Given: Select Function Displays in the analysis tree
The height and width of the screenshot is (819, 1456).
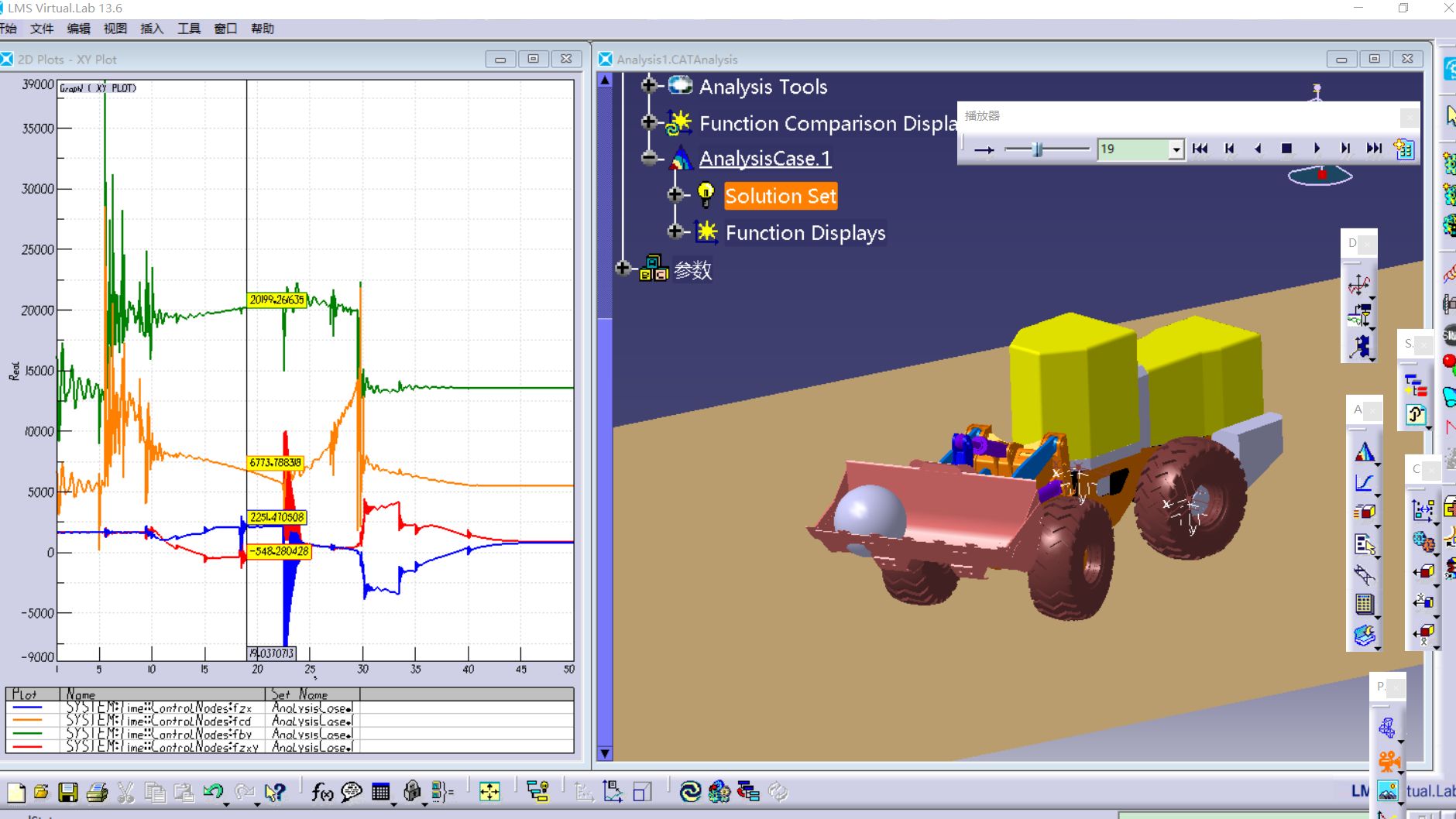Looking at the screenshot, I should coord(805,233).
